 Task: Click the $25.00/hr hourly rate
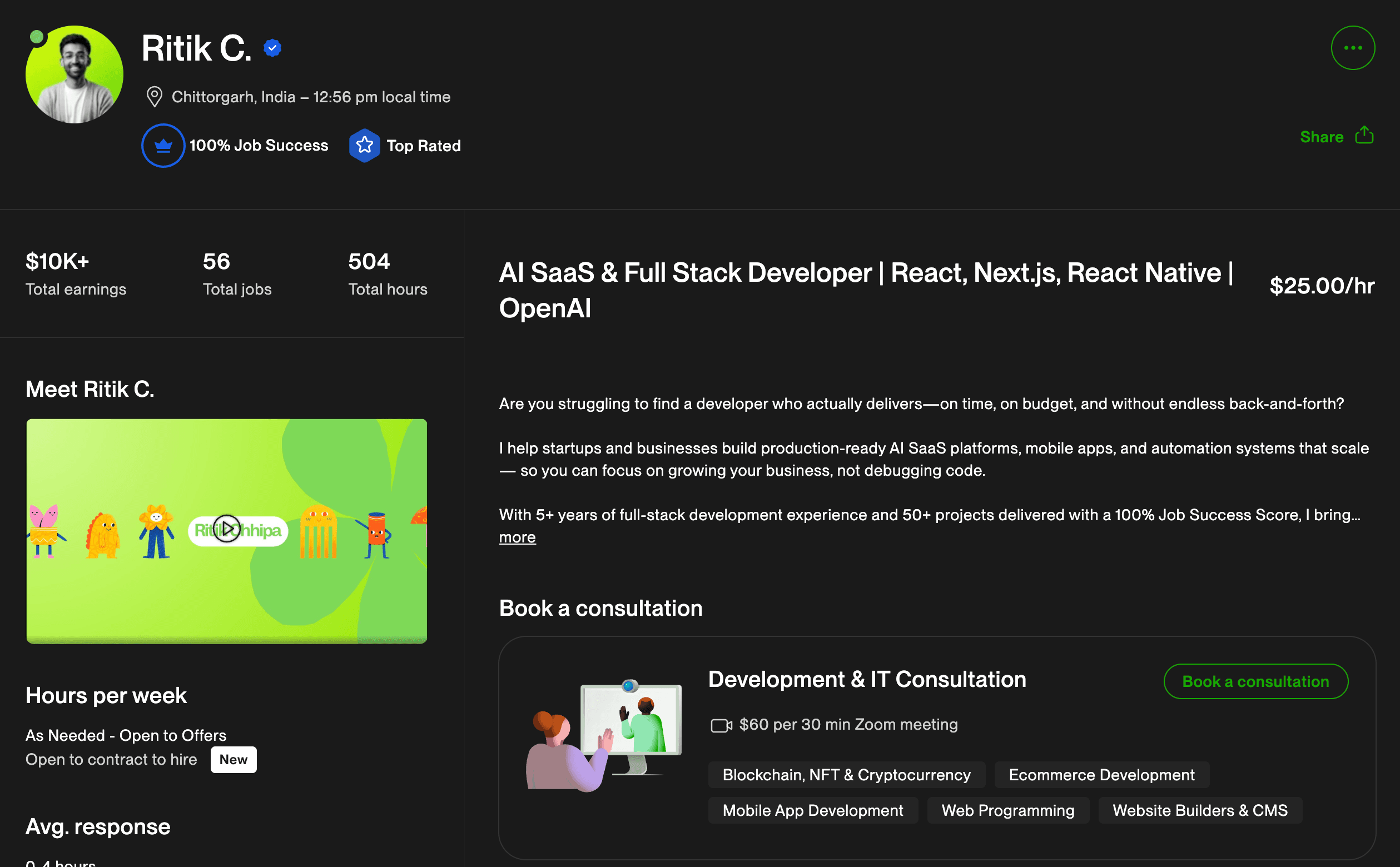click(x=1322, y=286)
